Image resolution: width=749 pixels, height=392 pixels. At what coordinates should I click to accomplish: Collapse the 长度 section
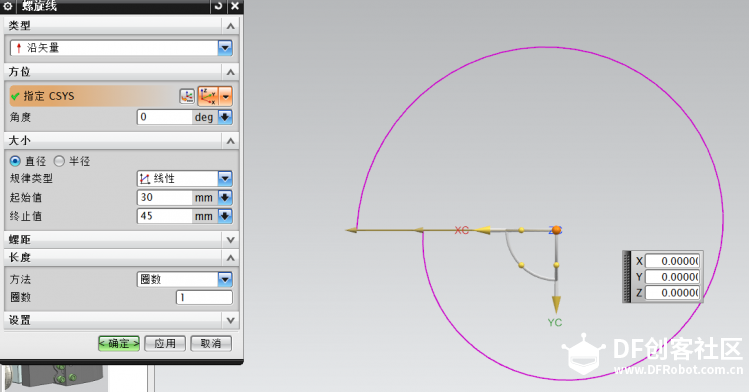[x=230, y=258]
